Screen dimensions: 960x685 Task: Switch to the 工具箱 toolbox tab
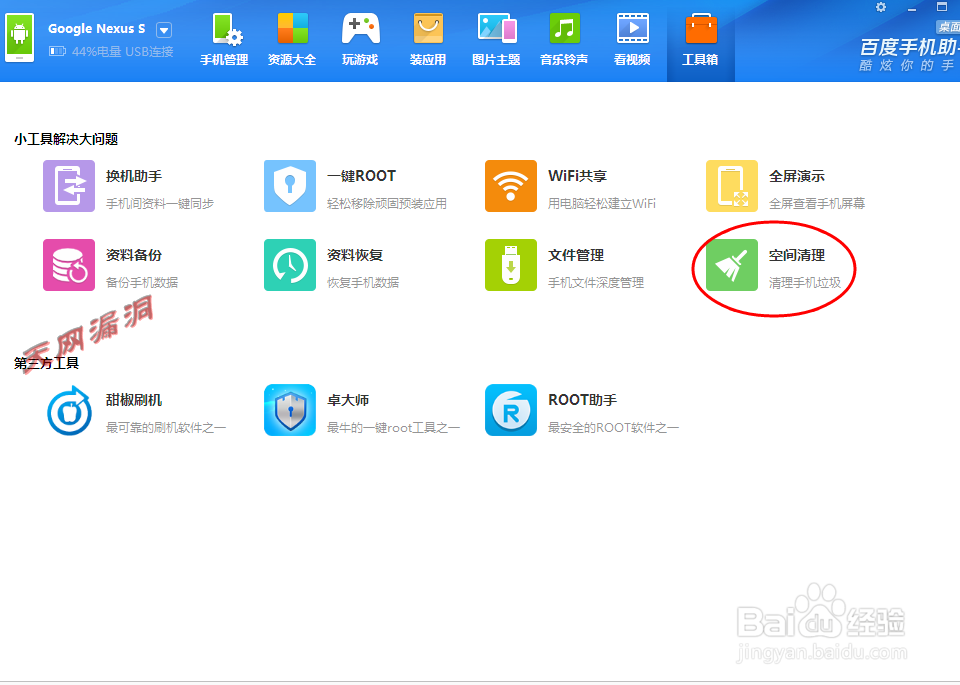pyautogui.click(x=700, y=40)
